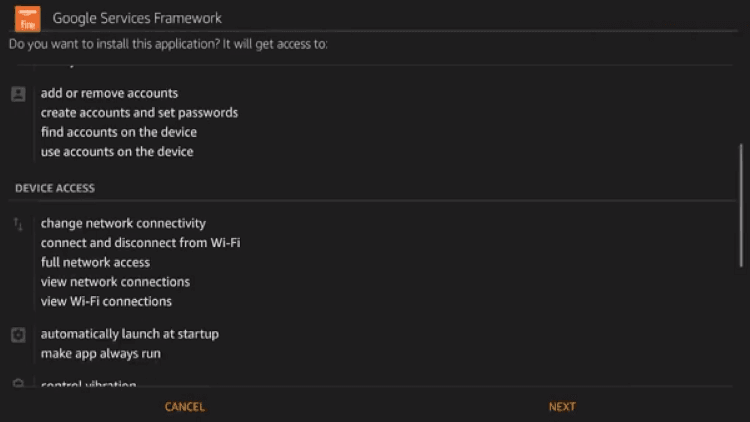Select 'use accounts on the device' entry
Screen dimensions: 750x422
[x=117, y=152]
